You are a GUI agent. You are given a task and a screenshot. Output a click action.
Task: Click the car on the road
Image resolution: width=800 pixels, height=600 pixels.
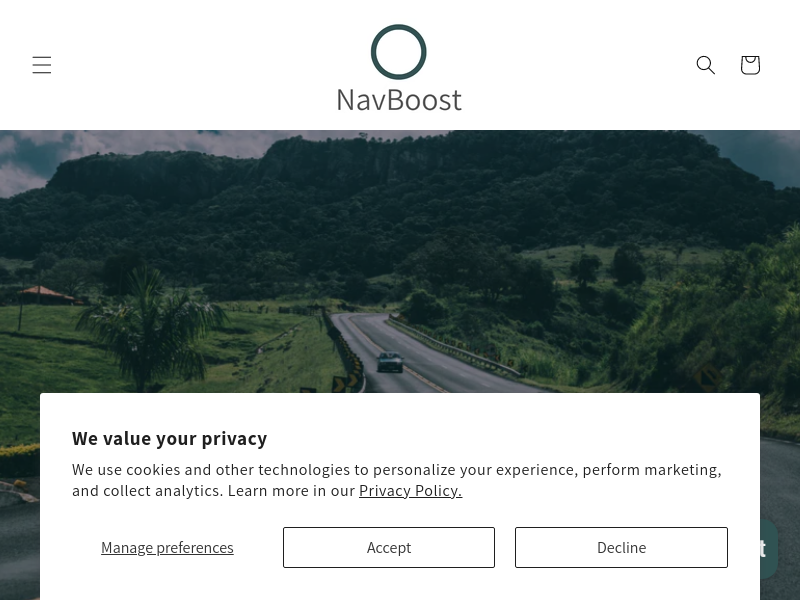pyautogui.click(x=390, y=362)
